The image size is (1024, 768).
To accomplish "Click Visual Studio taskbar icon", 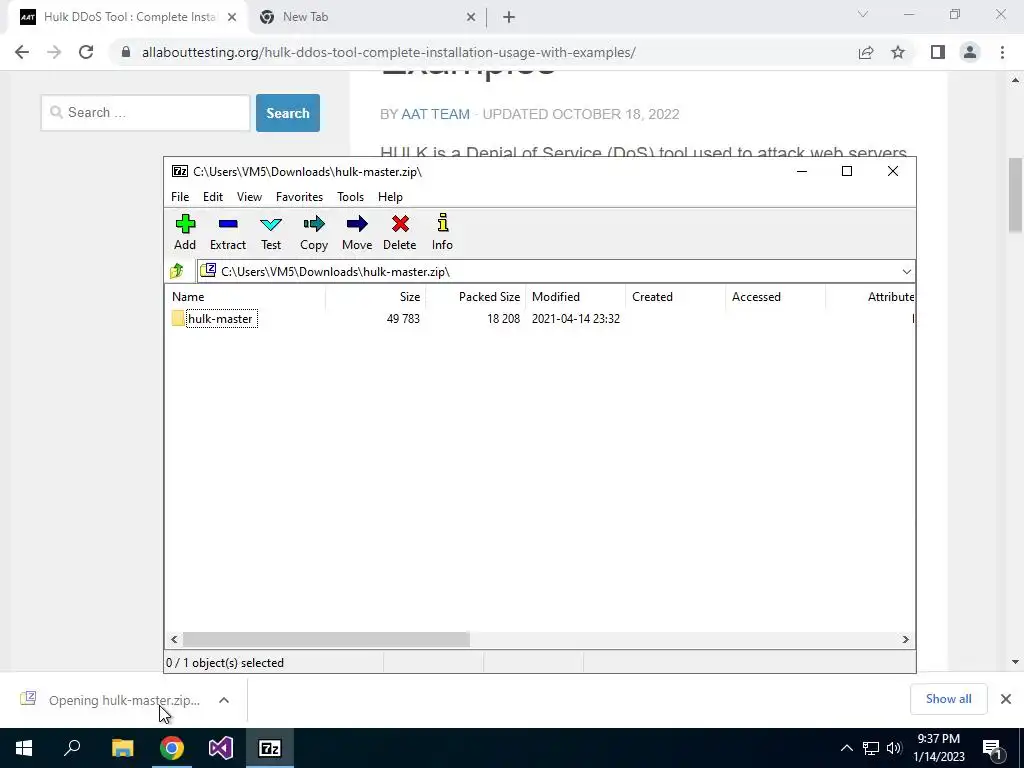I will coord(221,748).
